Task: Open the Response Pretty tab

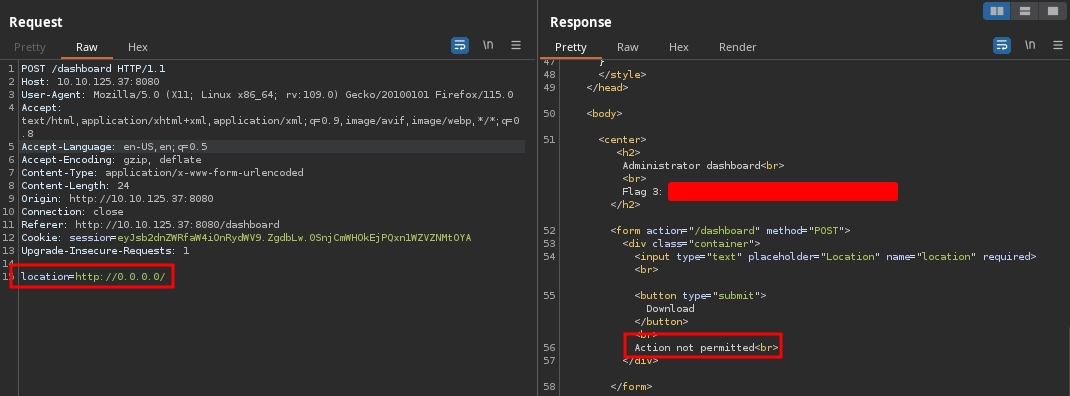Action: coord(570,47)
